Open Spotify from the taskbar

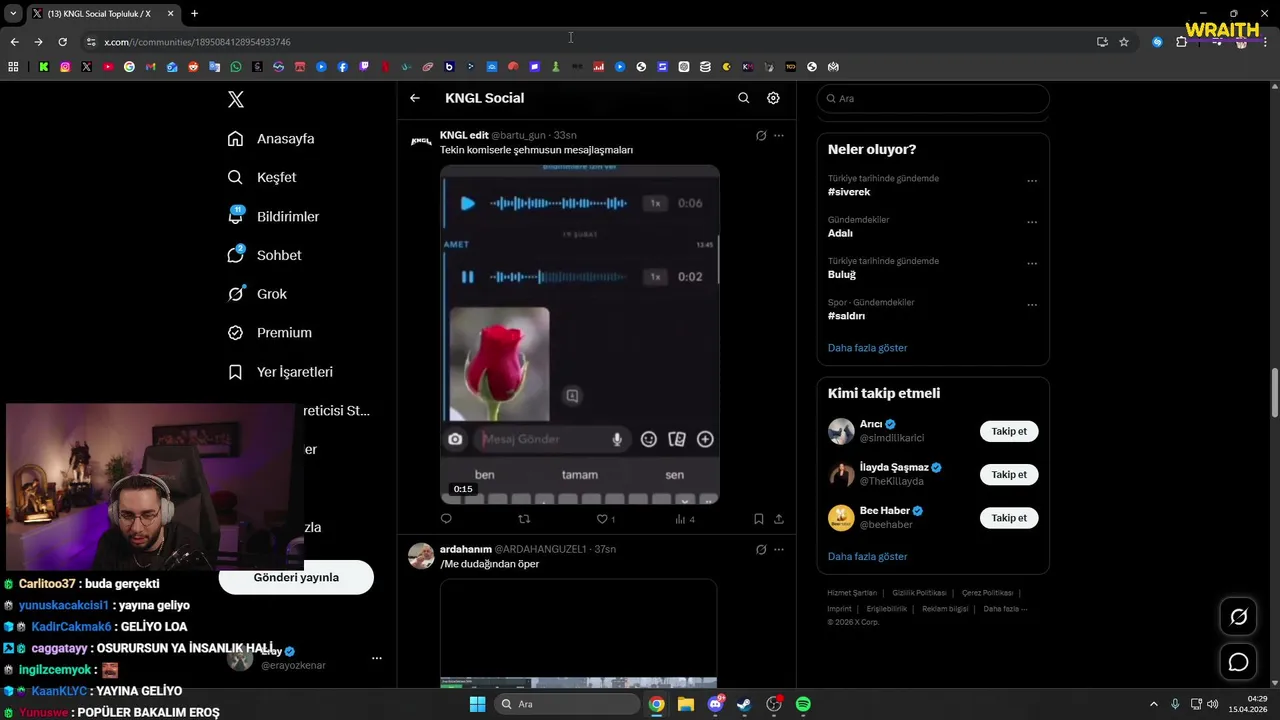(803, 704)
